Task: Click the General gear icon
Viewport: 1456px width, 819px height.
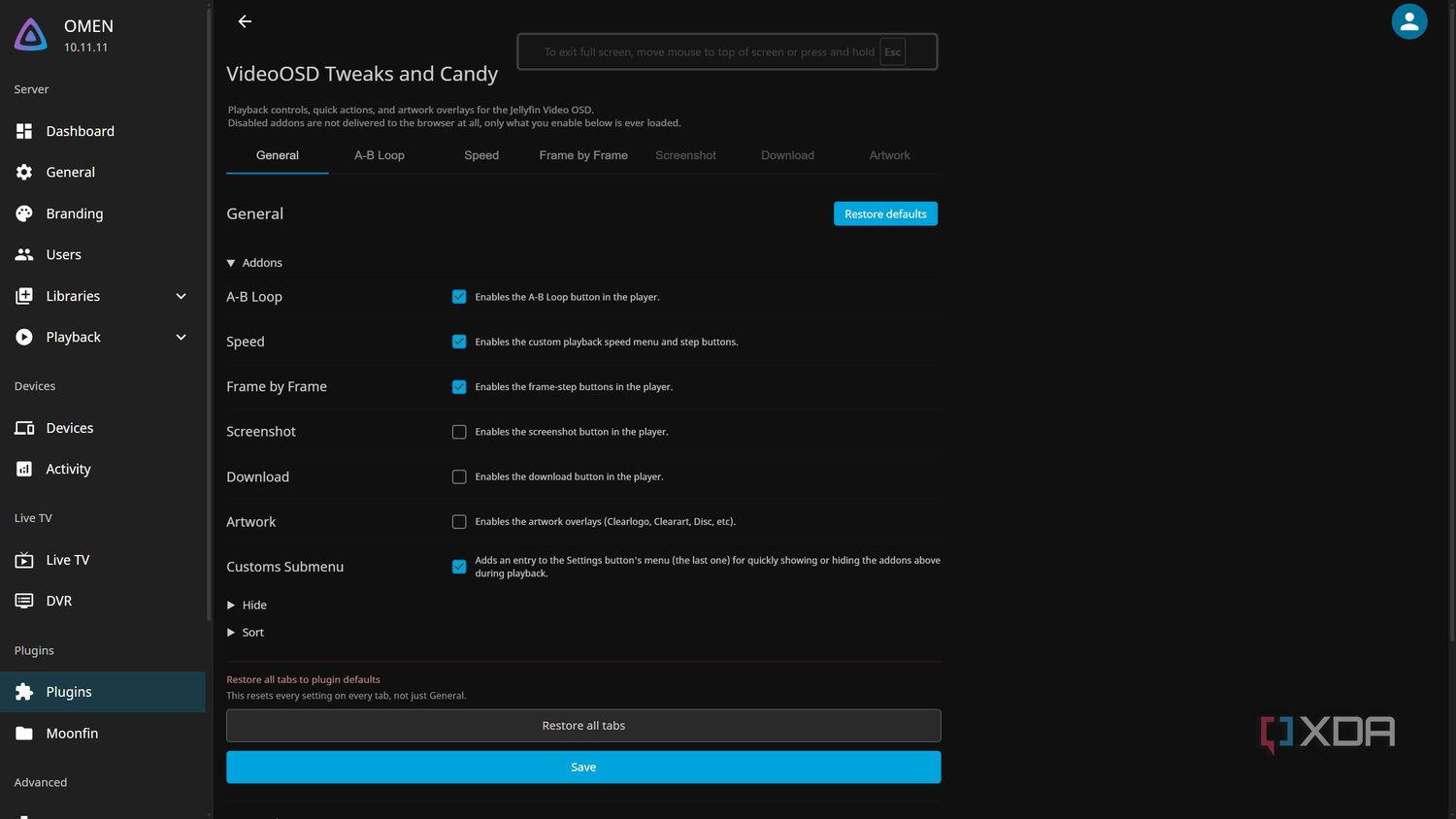Action: (x=24, y=172)
